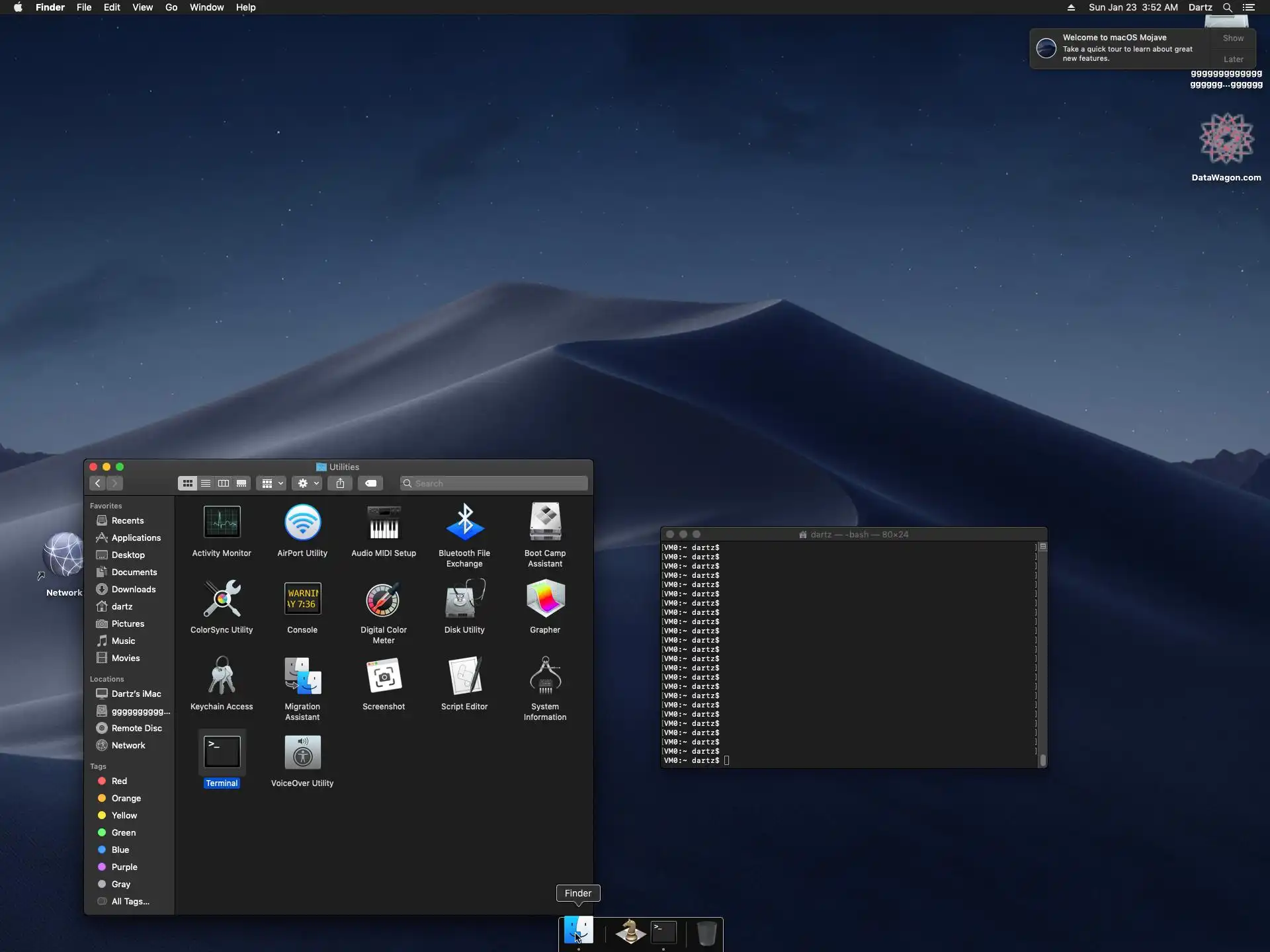Open Notification Center from the menu bar
The image size is (1270, 952).
pyautogui.click(x=1249, y=7)
